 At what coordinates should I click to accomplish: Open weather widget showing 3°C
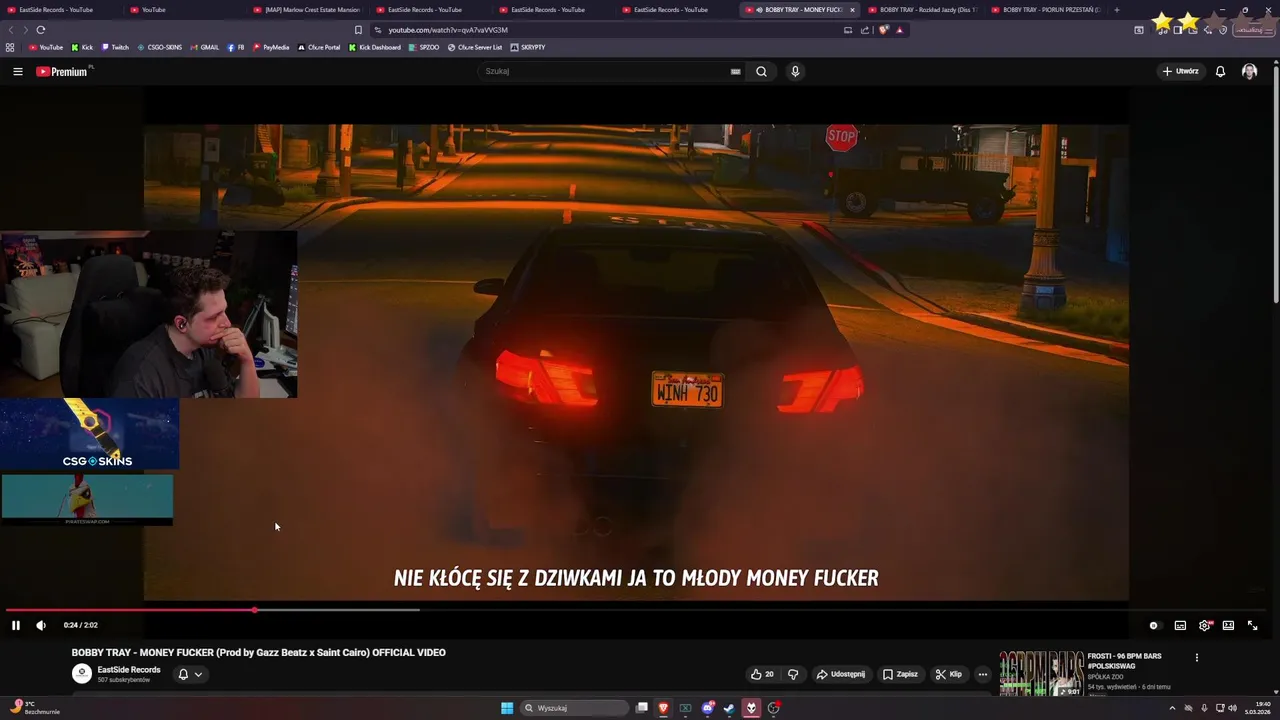[36, 708]
